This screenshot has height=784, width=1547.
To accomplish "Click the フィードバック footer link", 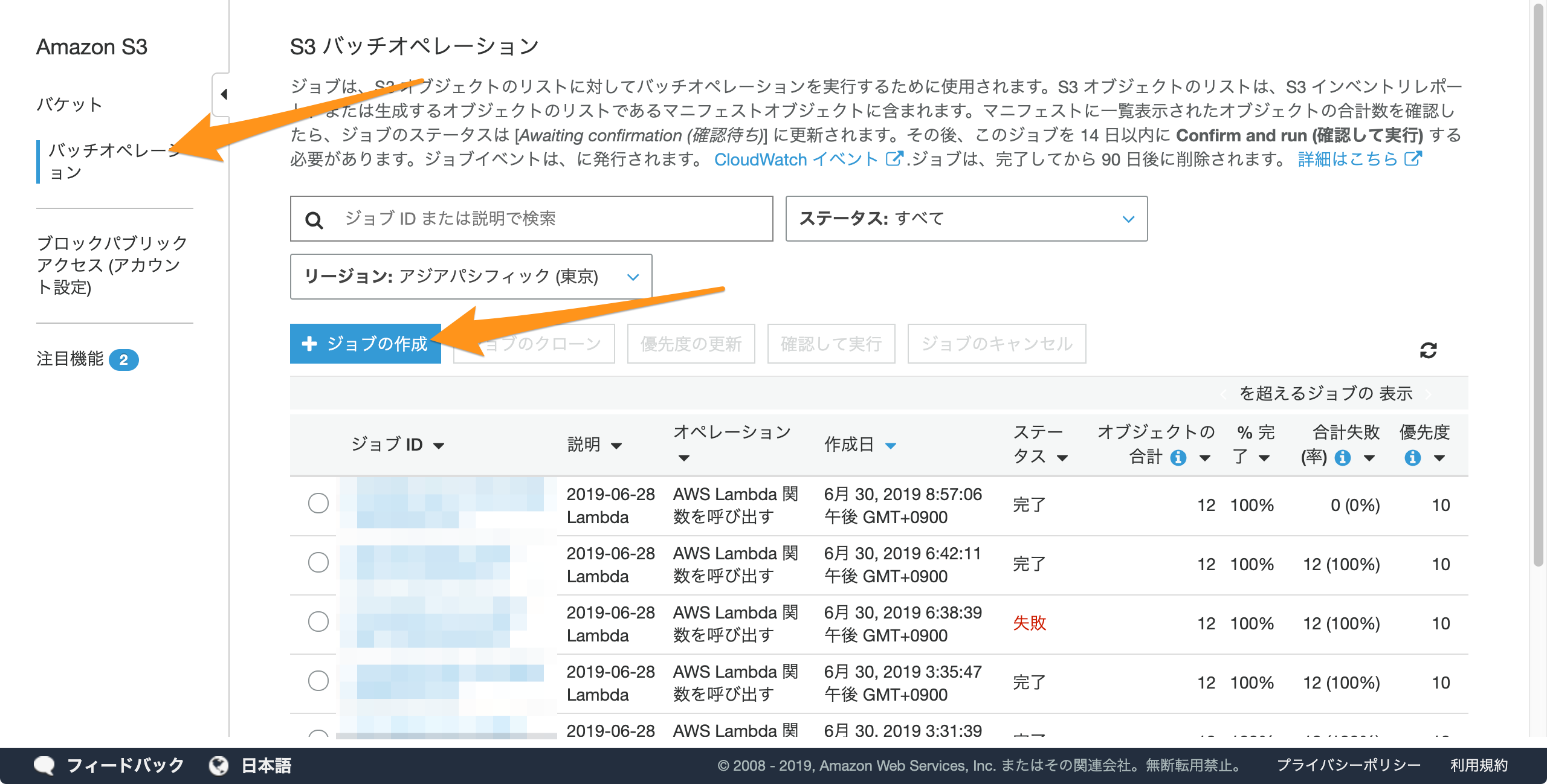I will pyautogui.click(x=125, y=766).
